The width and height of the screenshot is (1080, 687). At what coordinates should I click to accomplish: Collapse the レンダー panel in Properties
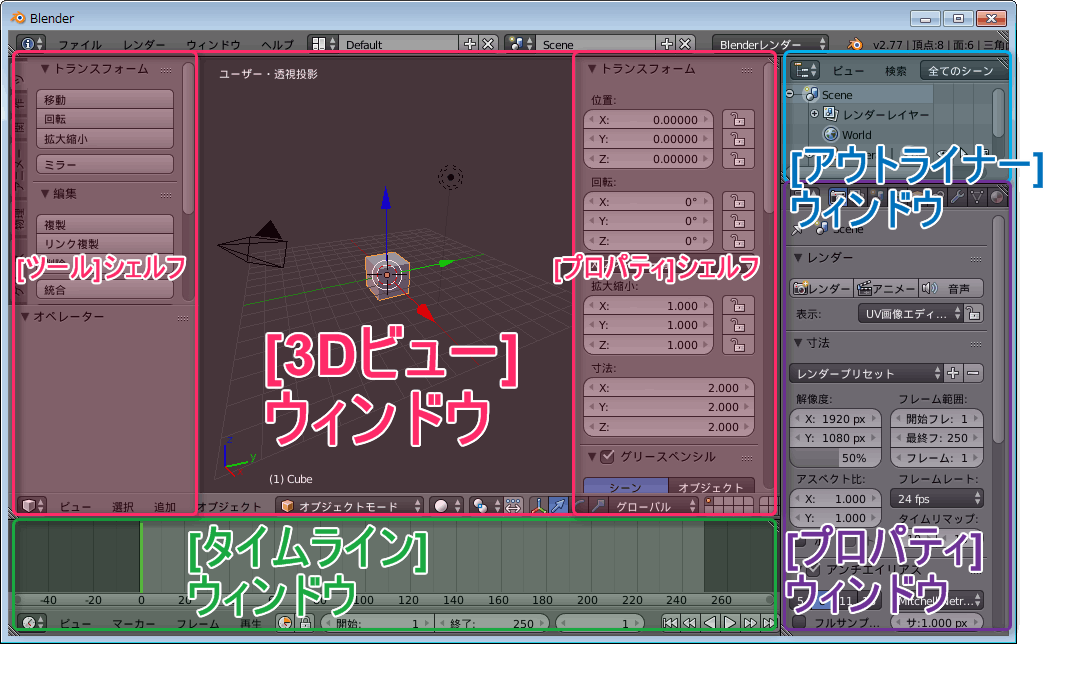[x=798, y=257]
